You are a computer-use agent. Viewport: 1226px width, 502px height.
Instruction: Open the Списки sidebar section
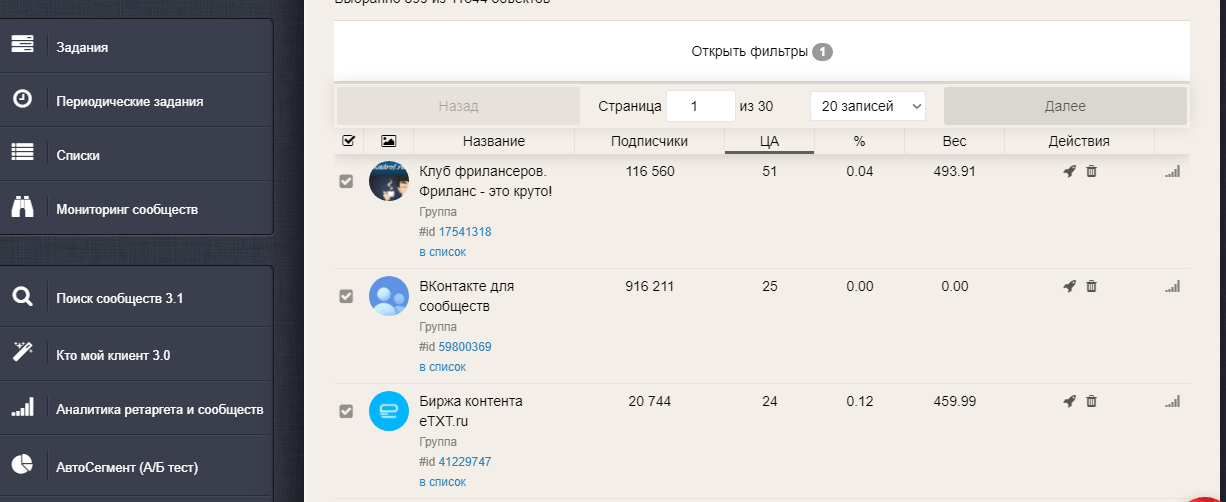(x=78, y=156)
